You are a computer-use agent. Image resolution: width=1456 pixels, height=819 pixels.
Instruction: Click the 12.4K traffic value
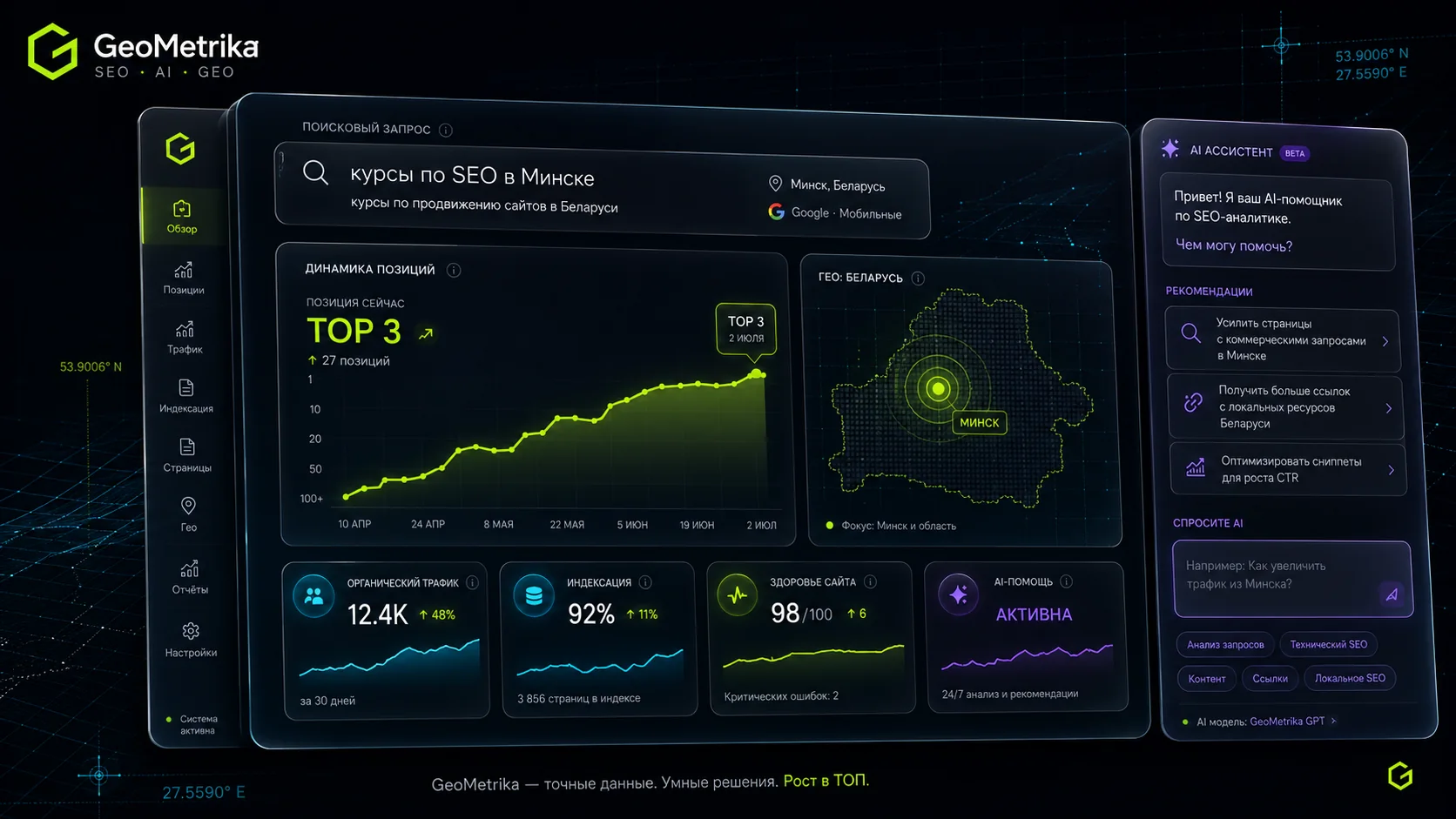377,615
